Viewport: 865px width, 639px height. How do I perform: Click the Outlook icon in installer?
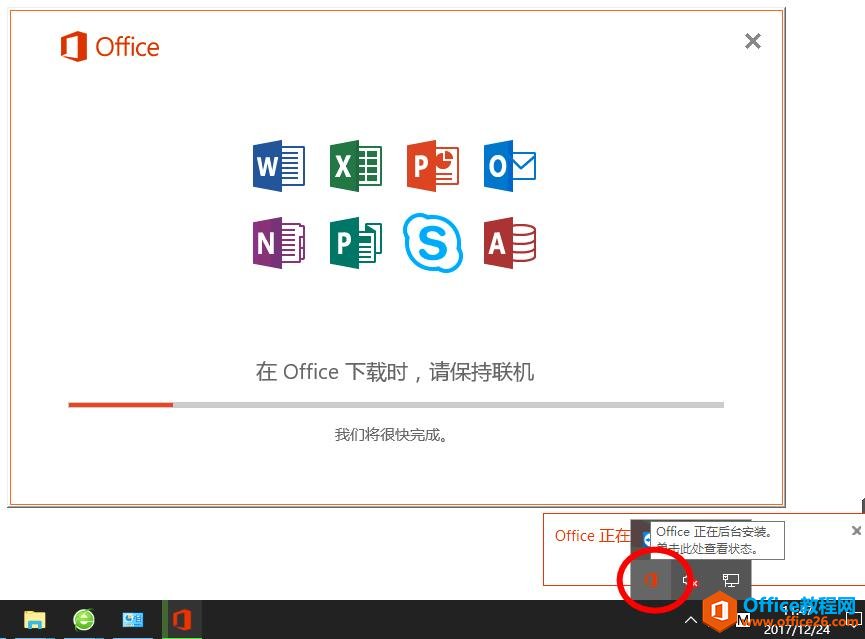coord(510,166)
